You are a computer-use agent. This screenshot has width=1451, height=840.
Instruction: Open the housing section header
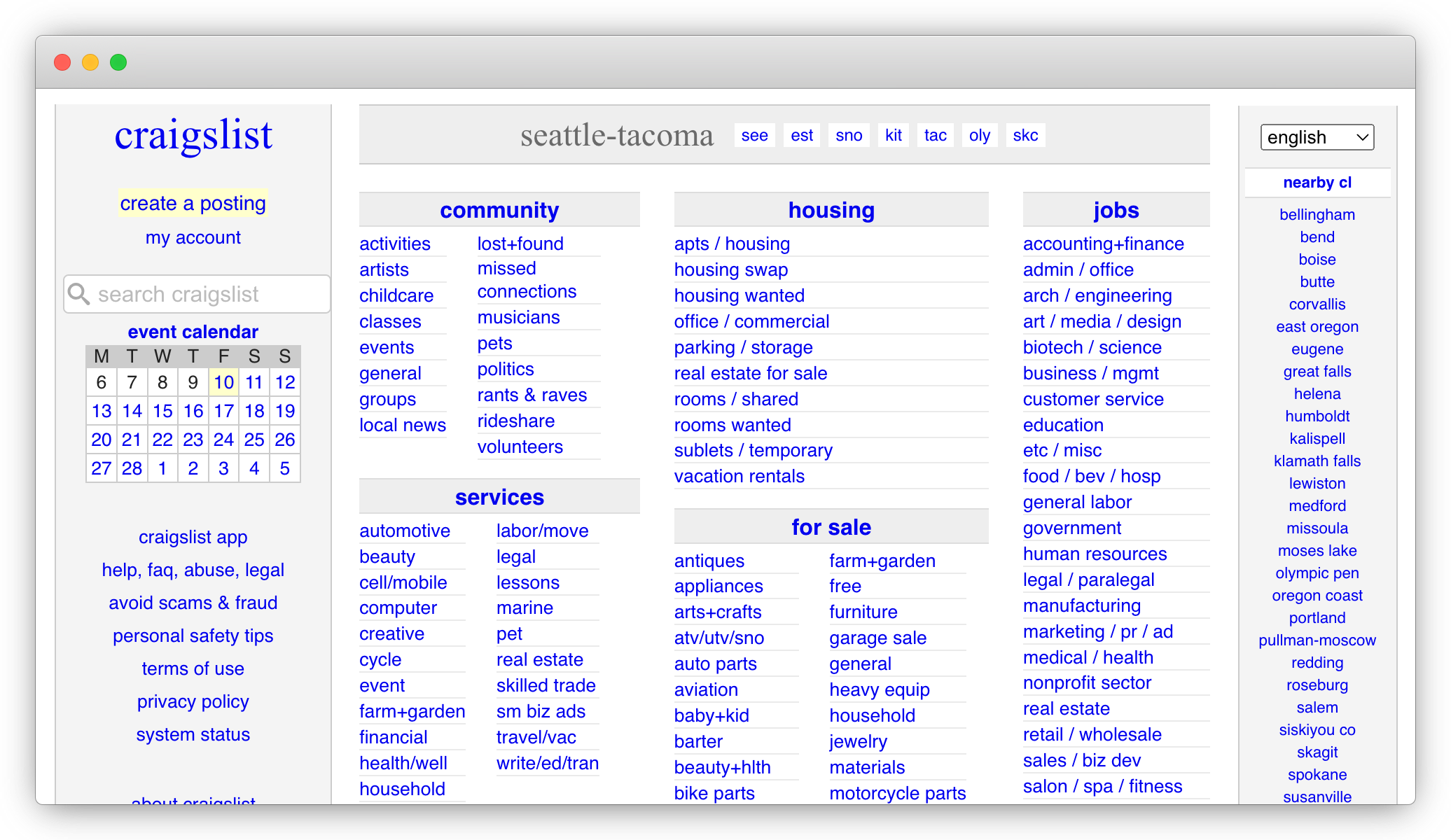pos(831,210)
